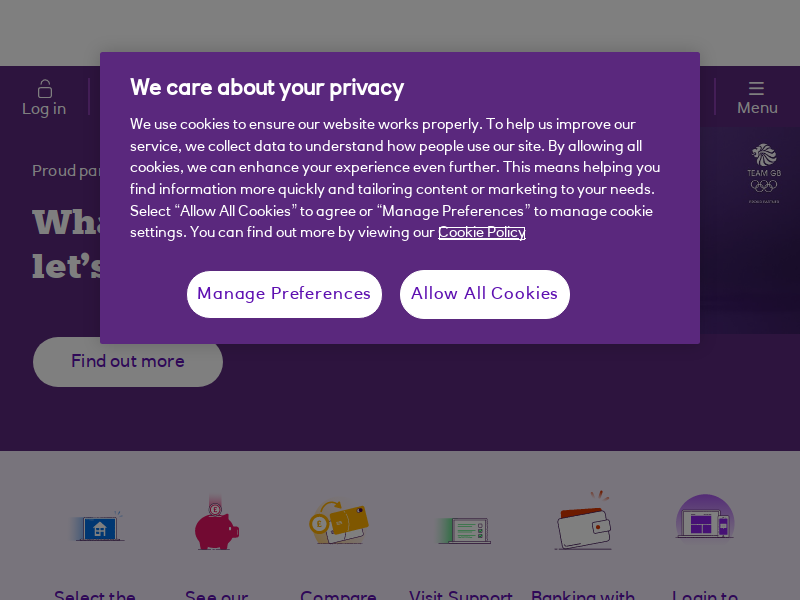Click the We care about your privacy heading
Screen dimensions: 800x600
pyautogui.click(x=267, y=88)
